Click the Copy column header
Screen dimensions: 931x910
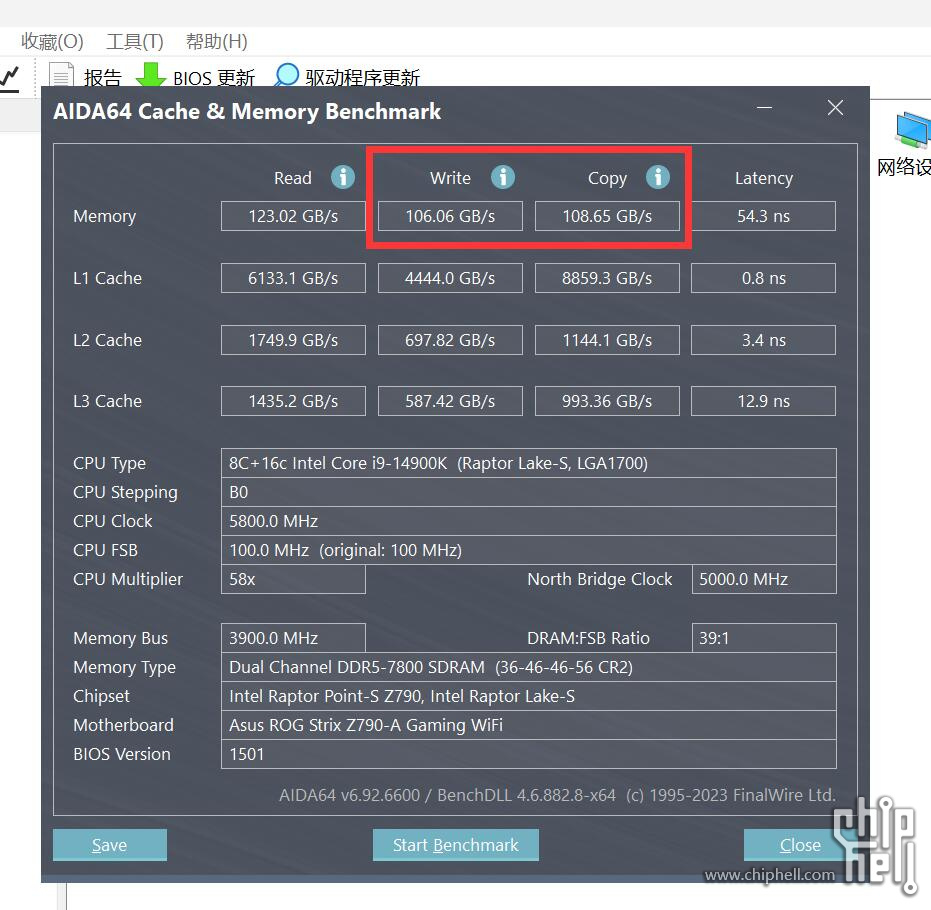coord(607,179)
